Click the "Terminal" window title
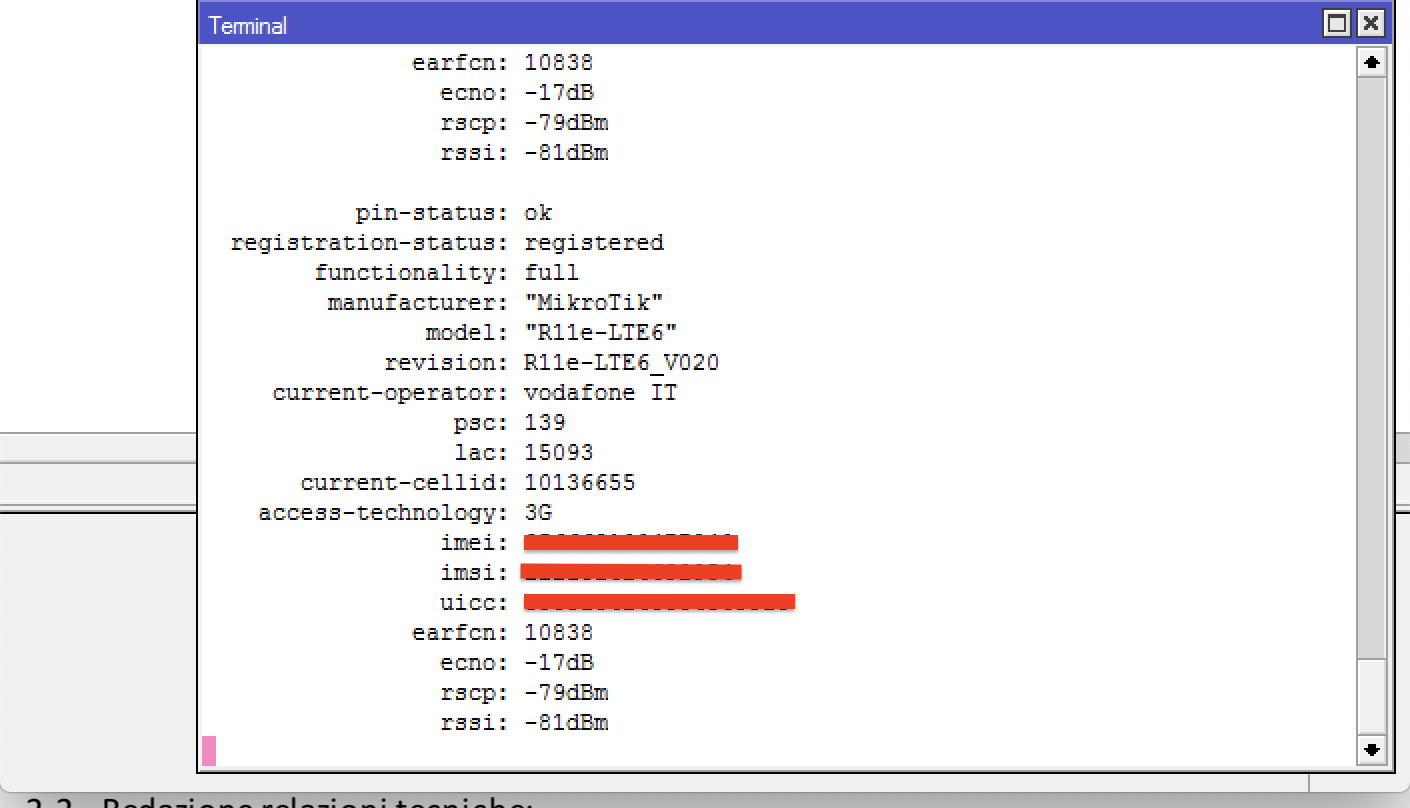 (248, 26)
